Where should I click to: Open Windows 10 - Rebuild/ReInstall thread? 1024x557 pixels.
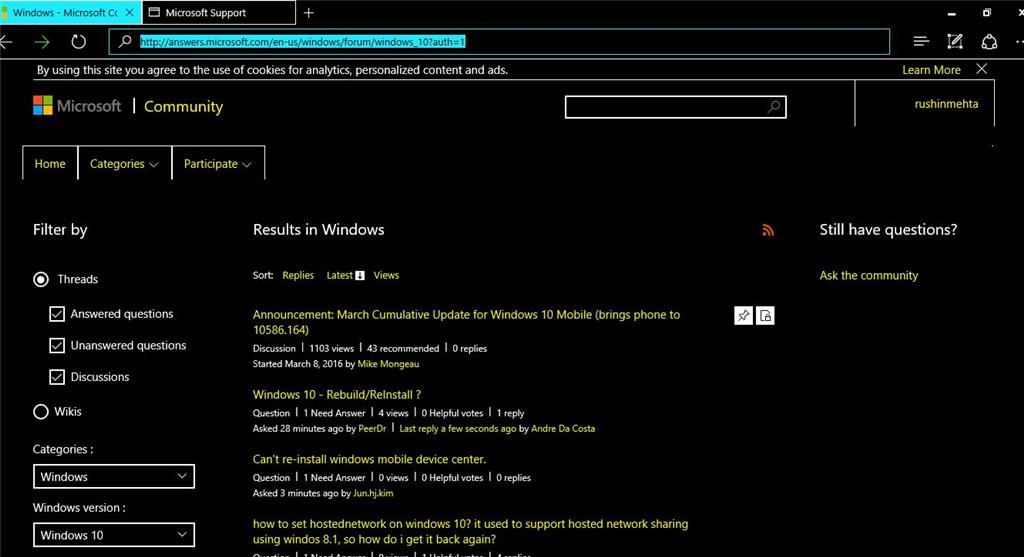[337, 394]
